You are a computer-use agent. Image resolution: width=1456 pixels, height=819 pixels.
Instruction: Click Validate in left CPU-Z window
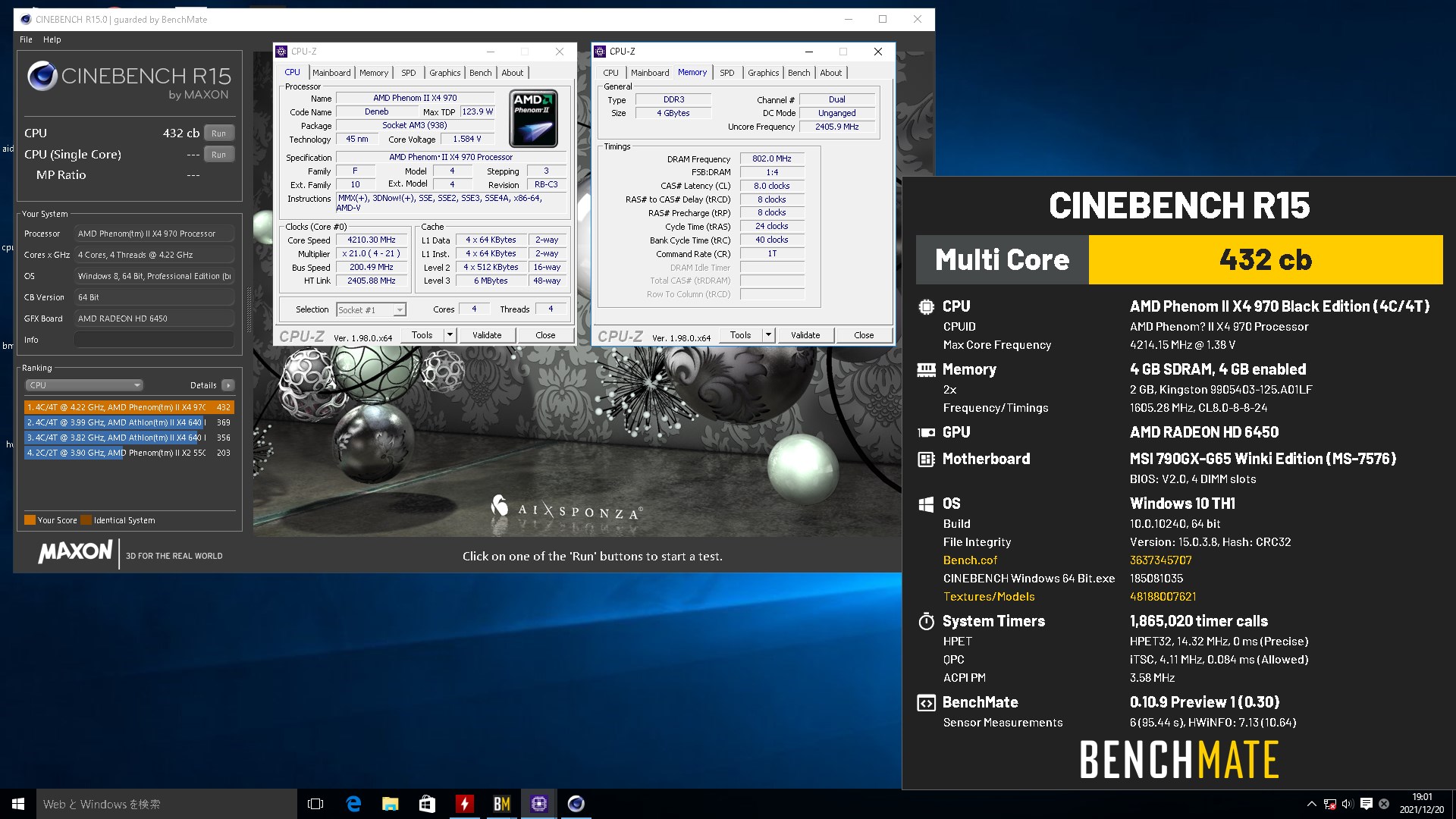(487, 335)
